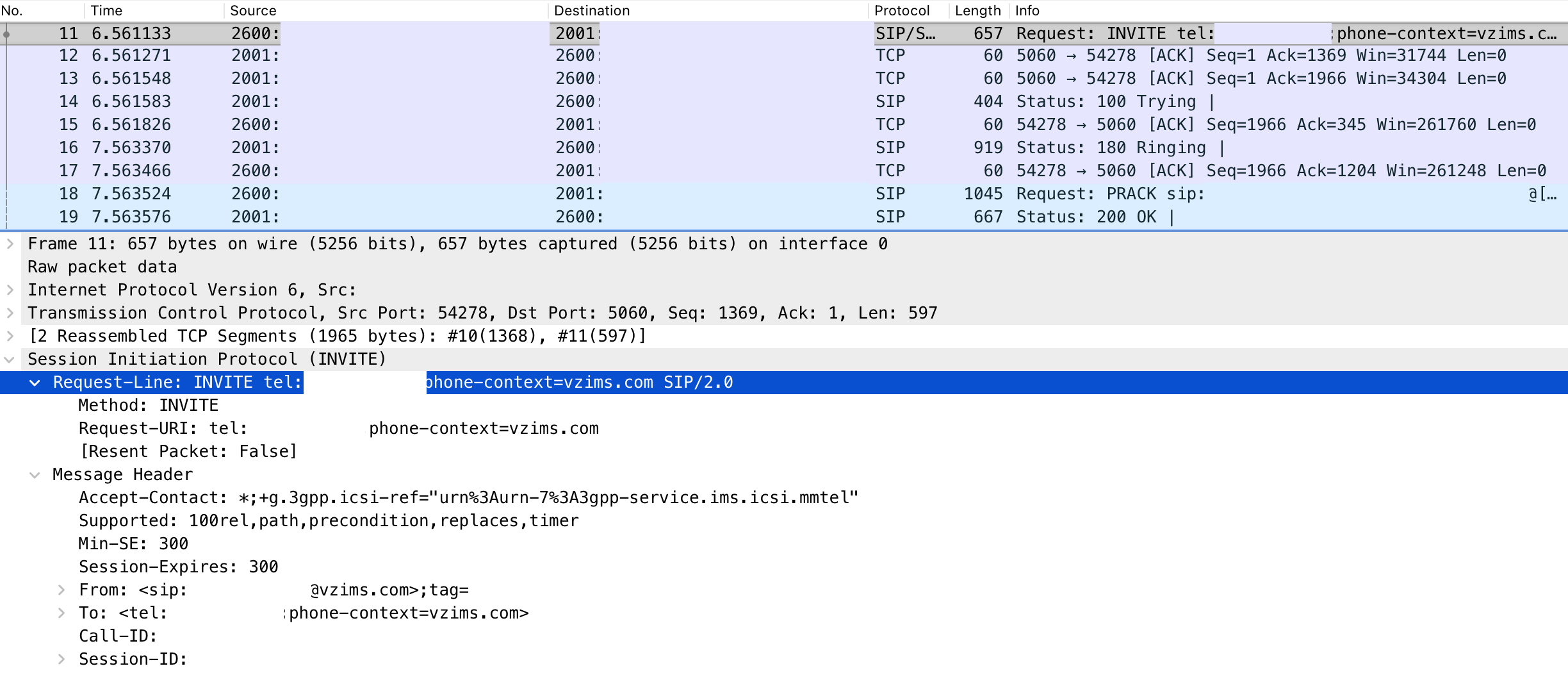
Task: Select the Raw packet data line
Action: coord(784,267)
